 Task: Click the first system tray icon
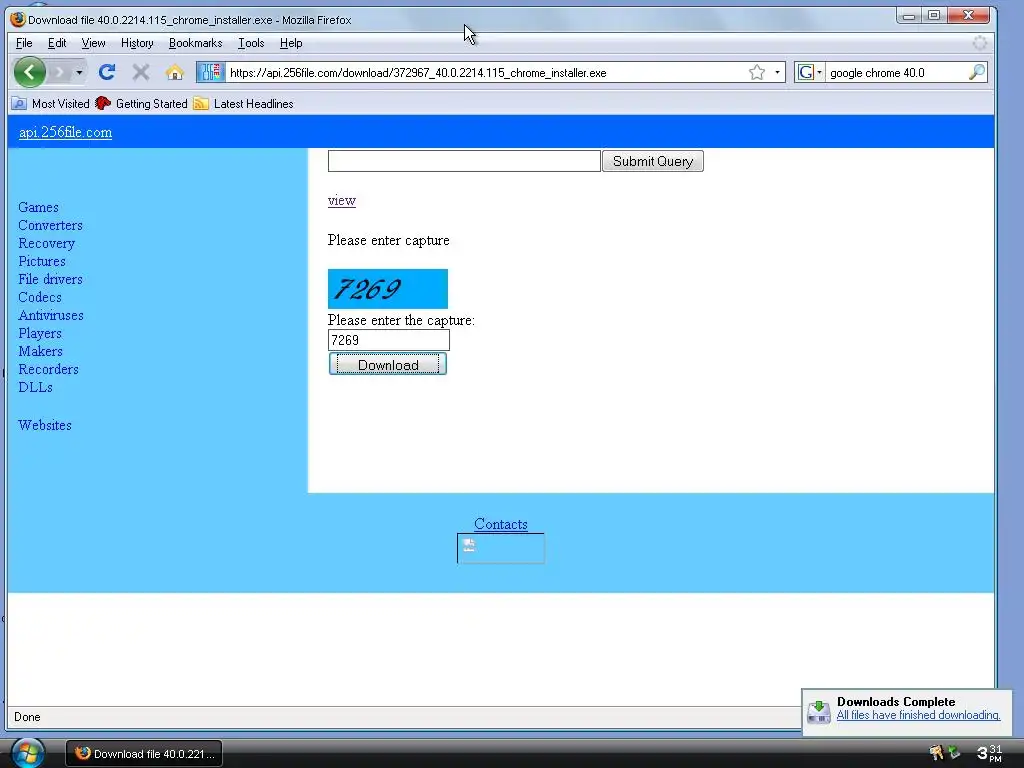pos(936,752)
